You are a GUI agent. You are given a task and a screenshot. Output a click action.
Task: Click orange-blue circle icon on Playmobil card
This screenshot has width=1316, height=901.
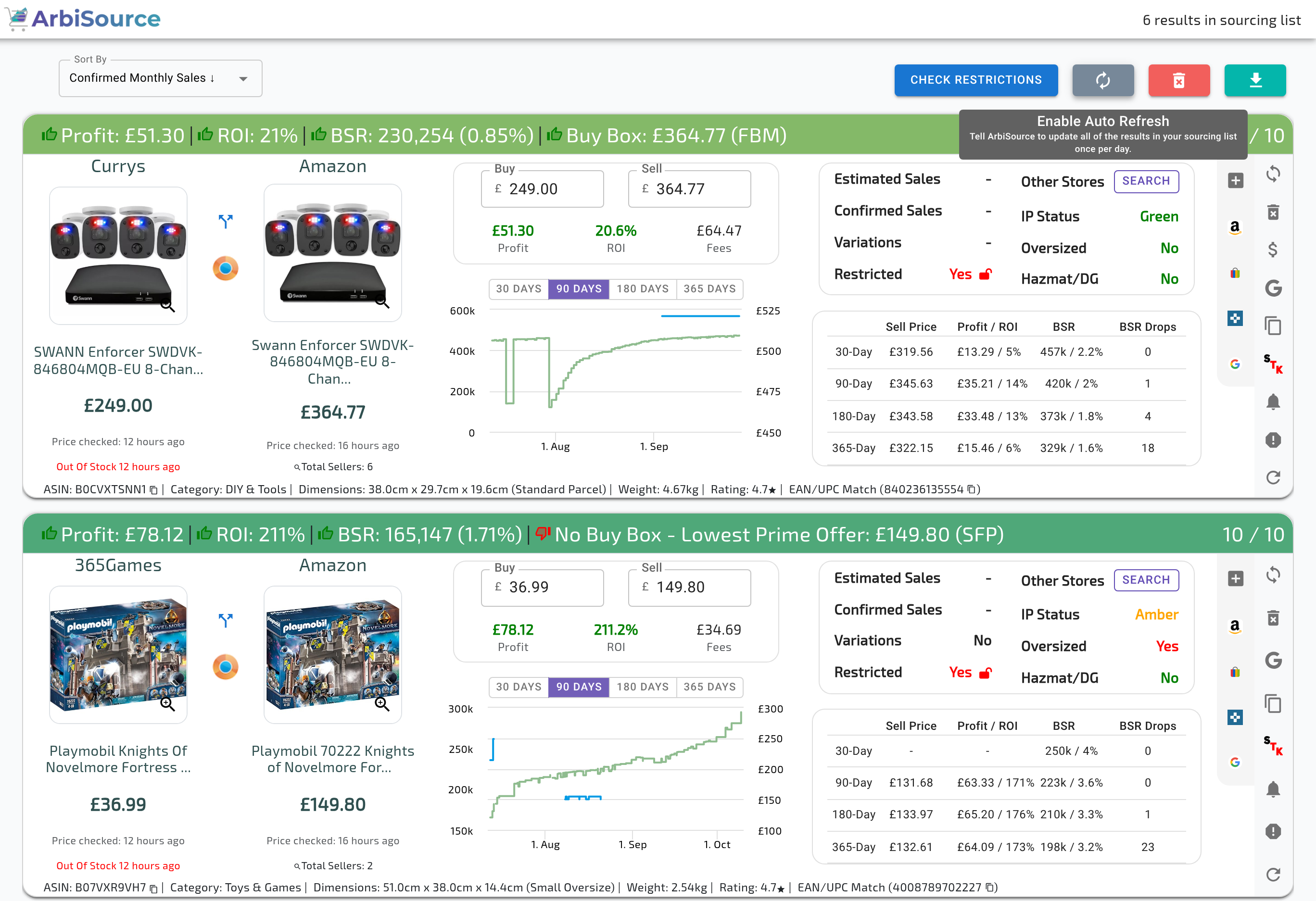click(x=226, y=667)
